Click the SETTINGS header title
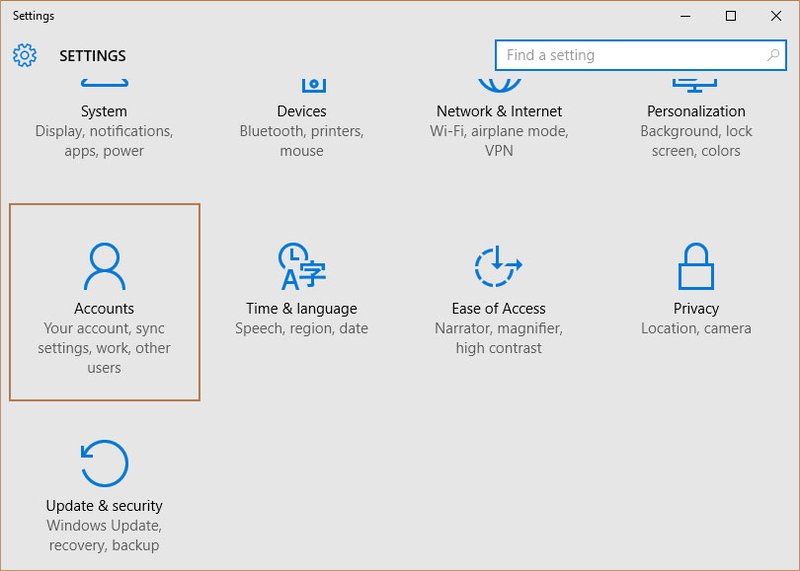 92,56
